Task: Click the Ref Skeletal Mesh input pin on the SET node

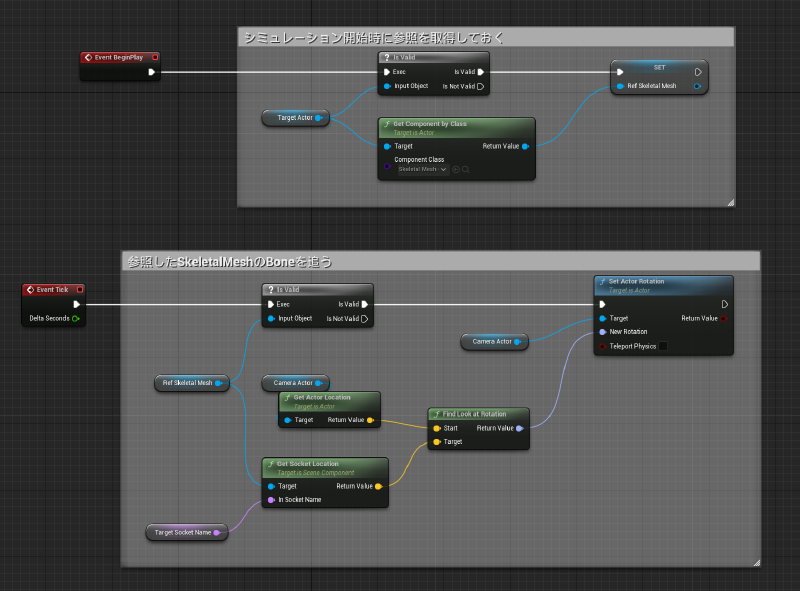Action: click(620, 86)
